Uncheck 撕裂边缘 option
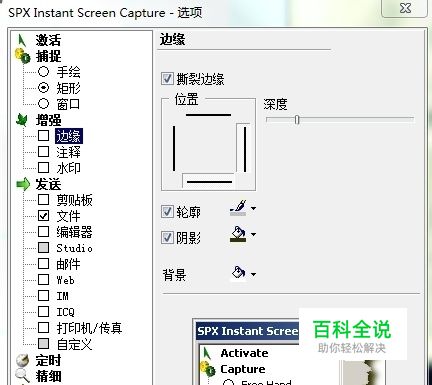The image size is (432, 385). [x=167, y=79]
